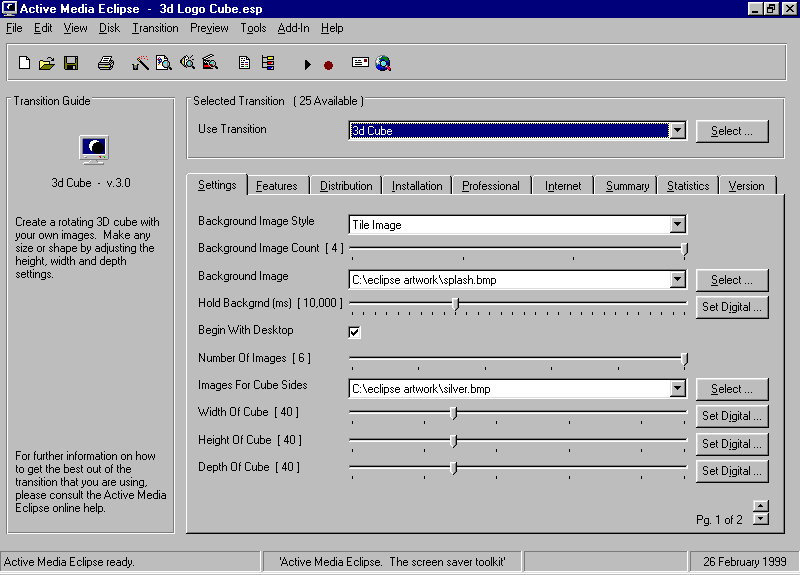The image size is (800, 575).
Task: Click '26 February 1999' in status bar
Action: pyautogui.click(x=744, y=562)
